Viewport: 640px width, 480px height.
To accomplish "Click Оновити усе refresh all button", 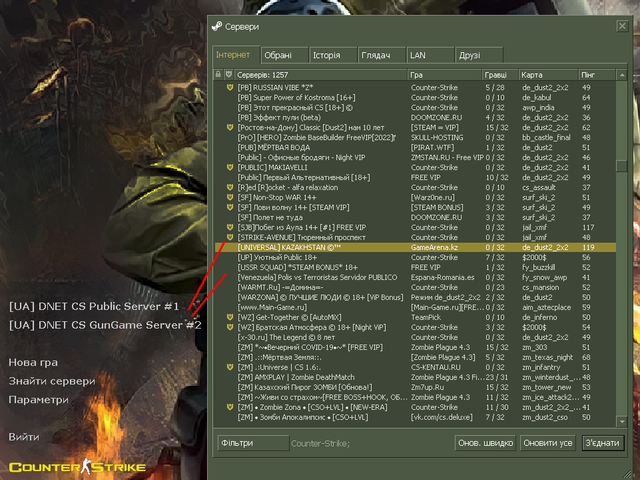I will (547, 443).
